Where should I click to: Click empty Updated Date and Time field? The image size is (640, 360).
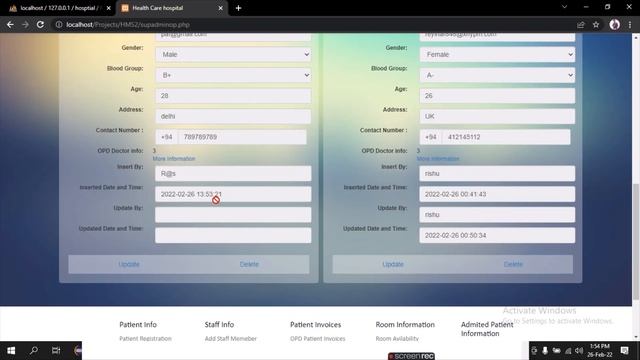[233, 236]
